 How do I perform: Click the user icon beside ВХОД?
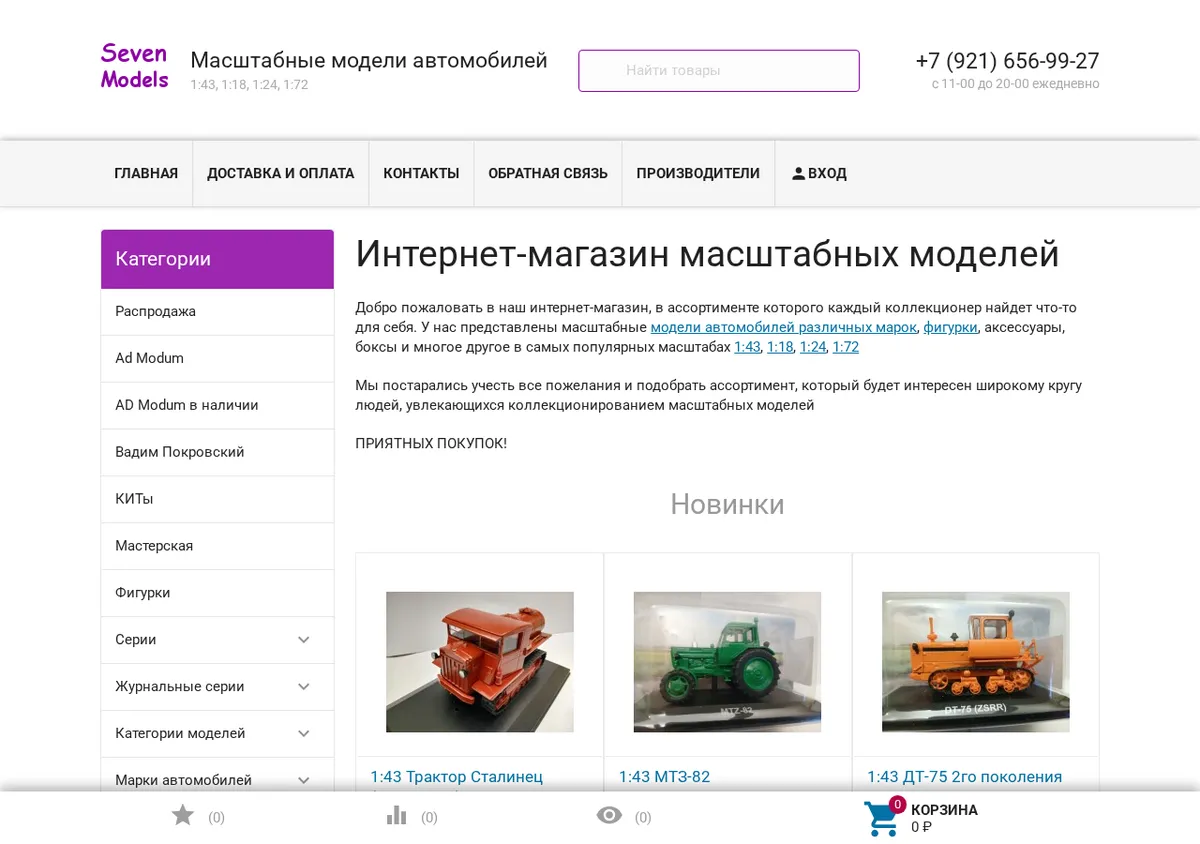pyautogui.click(x=798, y=174)
